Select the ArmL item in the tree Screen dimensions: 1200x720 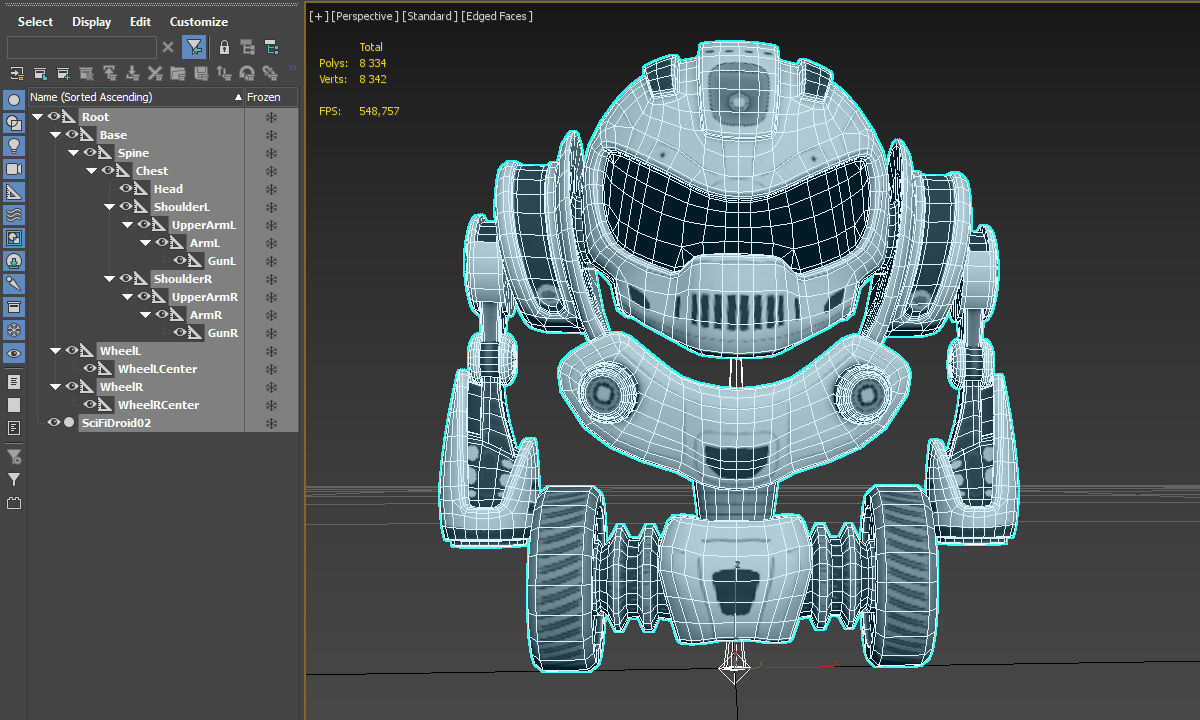pyautogui.click(x=204, y=243)
